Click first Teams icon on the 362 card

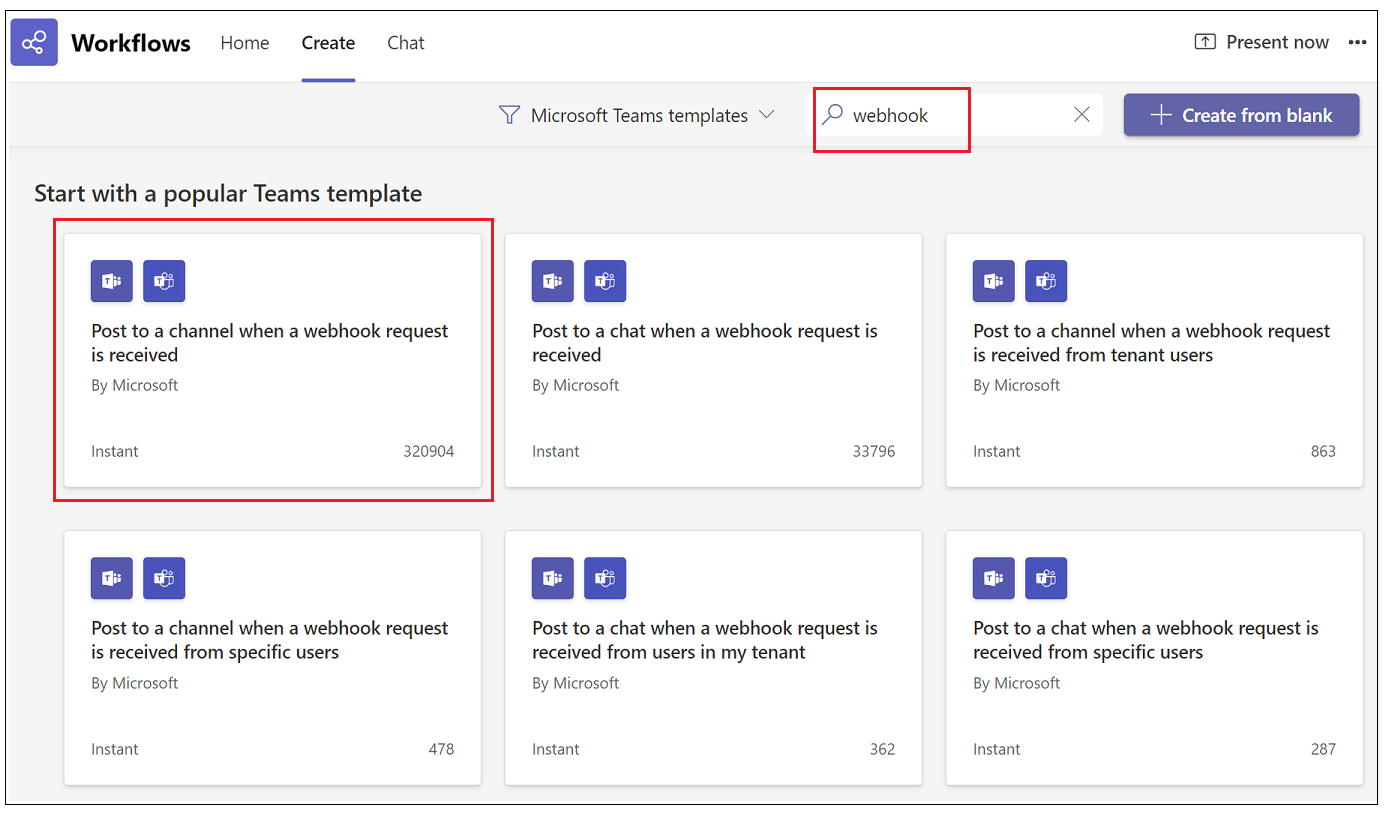coord(553,578)
